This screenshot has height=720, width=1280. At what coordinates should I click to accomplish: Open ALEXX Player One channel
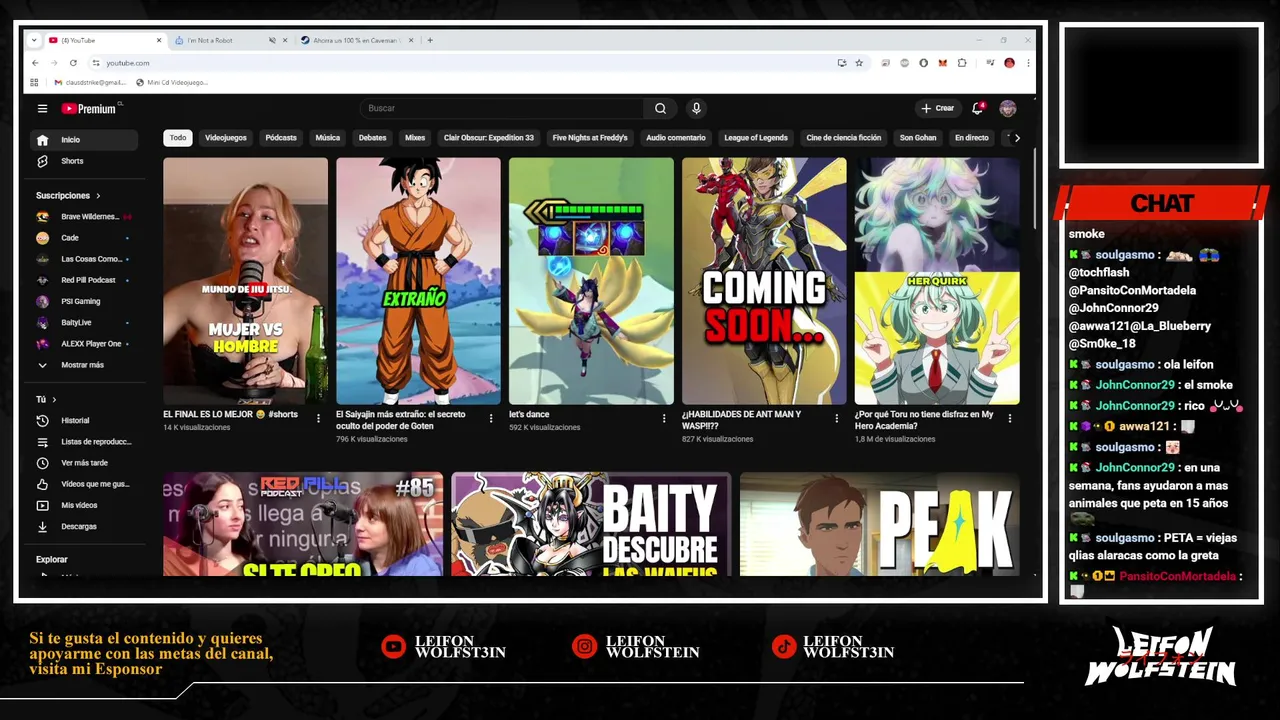pos(84,343)
